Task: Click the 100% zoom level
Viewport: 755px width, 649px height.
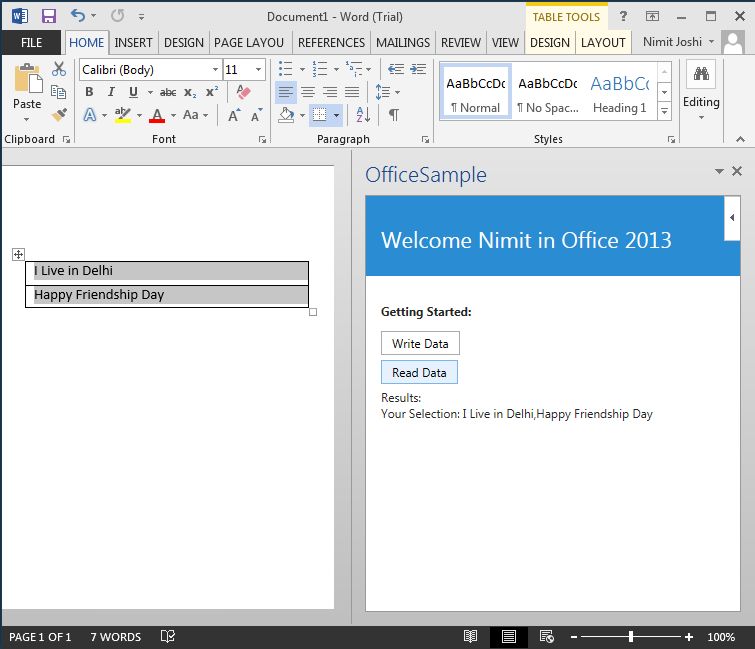Action: click(x=721, y=637)
